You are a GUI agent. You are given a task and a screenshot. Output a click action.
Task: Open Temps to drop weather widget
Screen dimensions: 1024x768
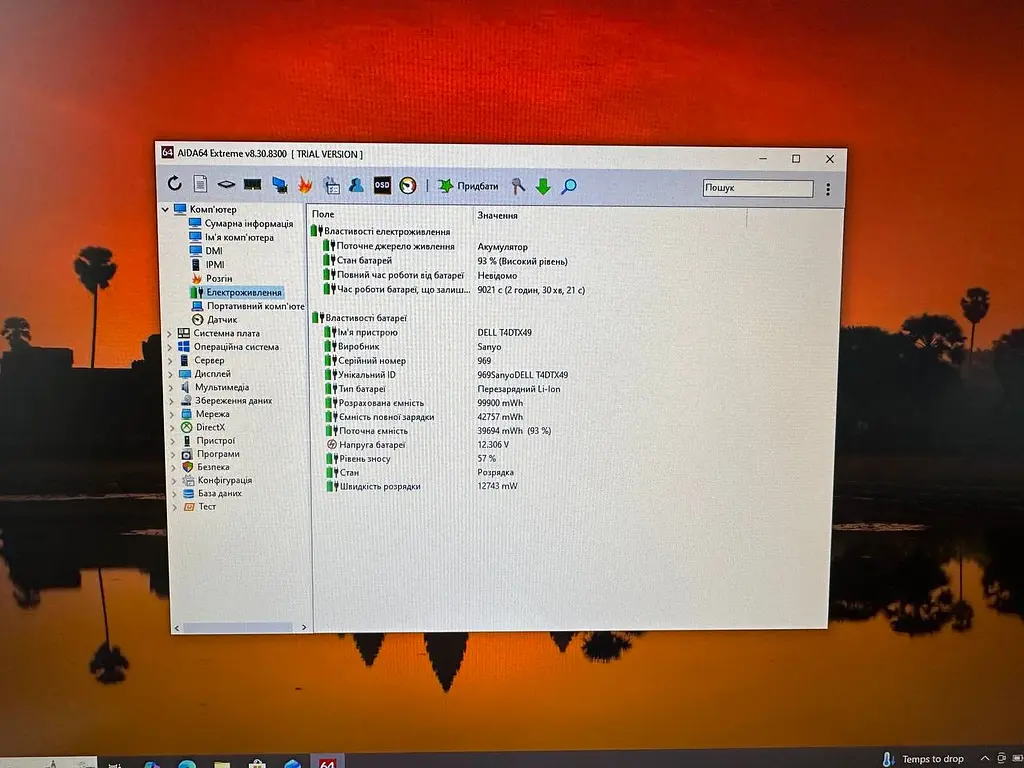coord(924,759)
